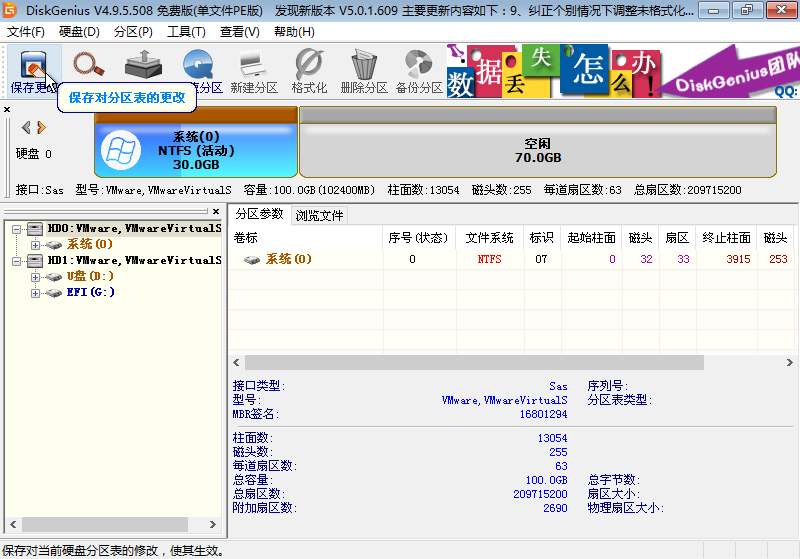Expand the EFI(G:) tree node

(35, 293)
